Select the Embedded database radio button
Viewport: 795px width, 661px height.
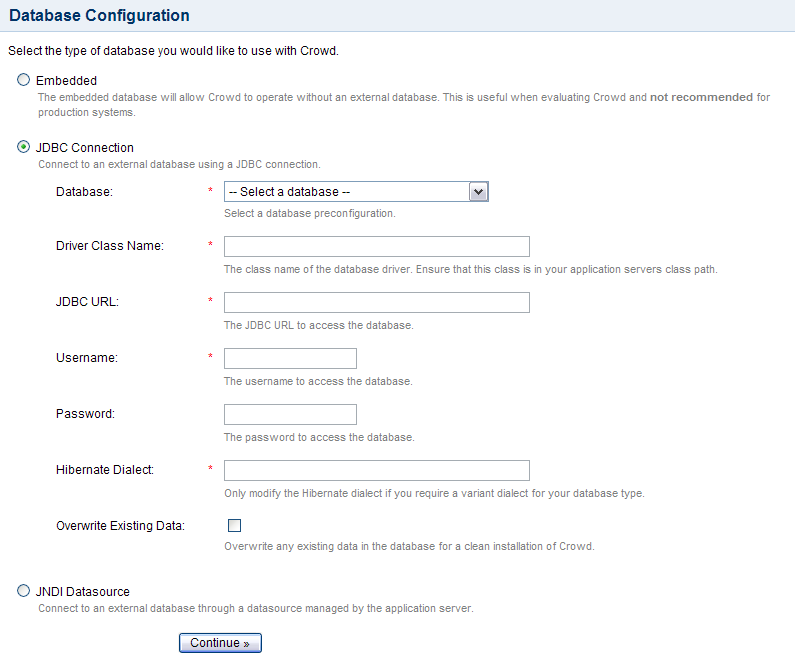tap(23, 80)
